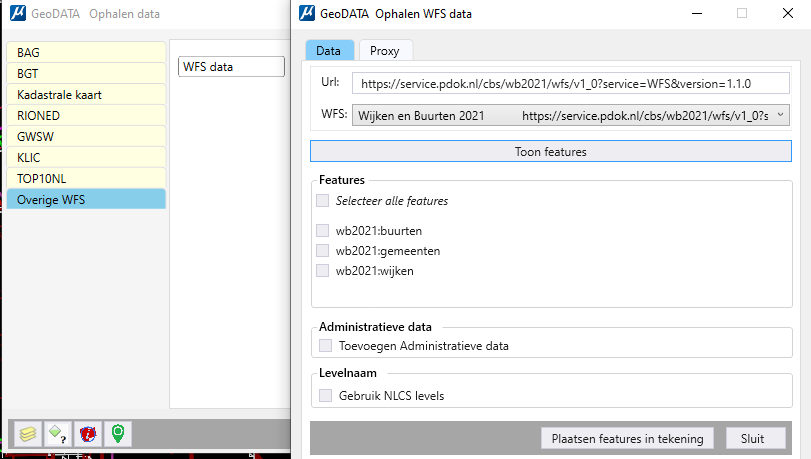811x459 pixels.
Task: Check Selecteer alle features
Action: [x=322, y=201]
